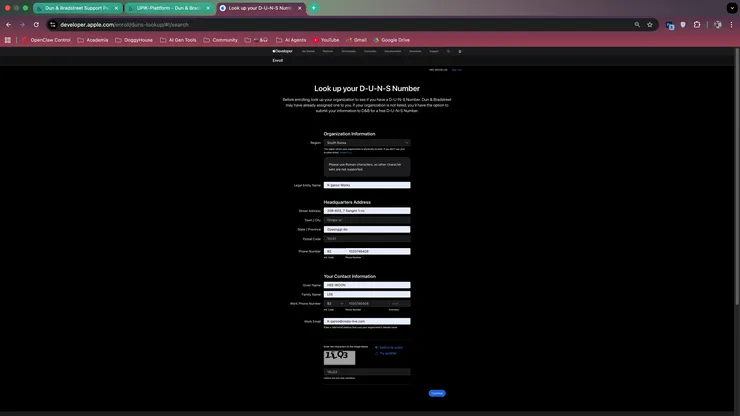Image resolution: width=740 pixels, height=416 pixels.
Task: Click the Legal Entity Name field
Action: tap(366, 185)
